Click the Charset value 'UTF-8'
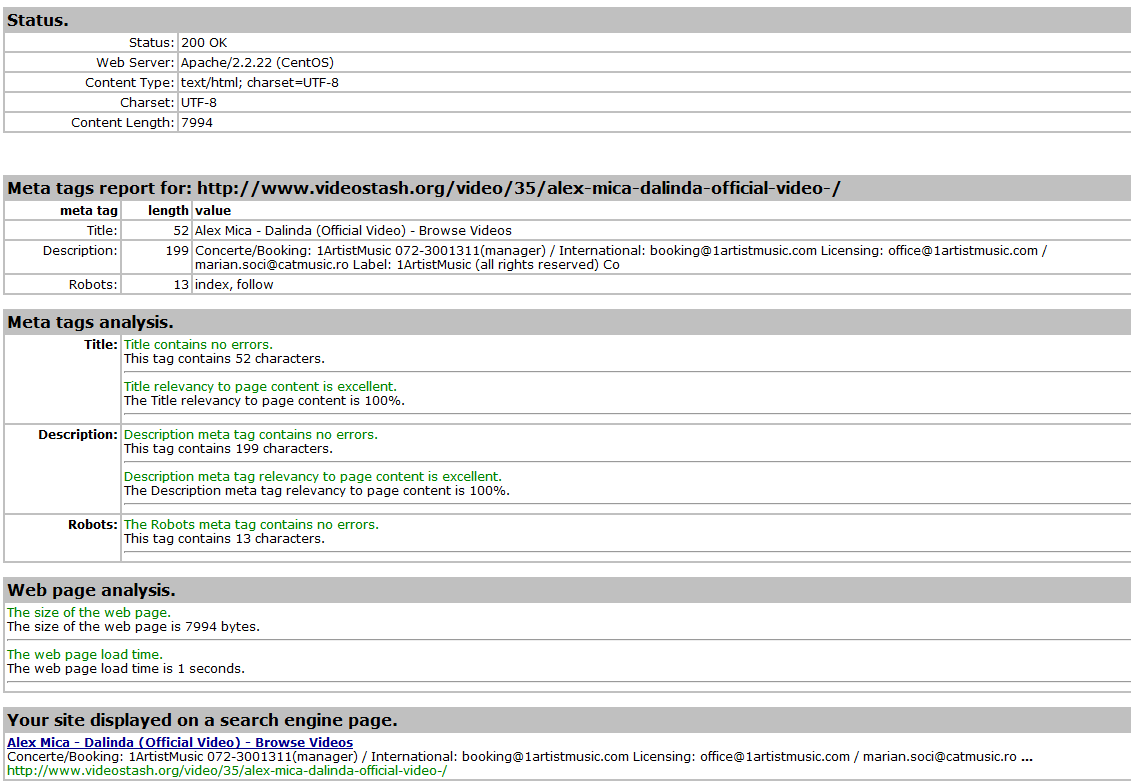Image resolution: width=1131 pixels, height=784 pixels. tap(199, 103)
